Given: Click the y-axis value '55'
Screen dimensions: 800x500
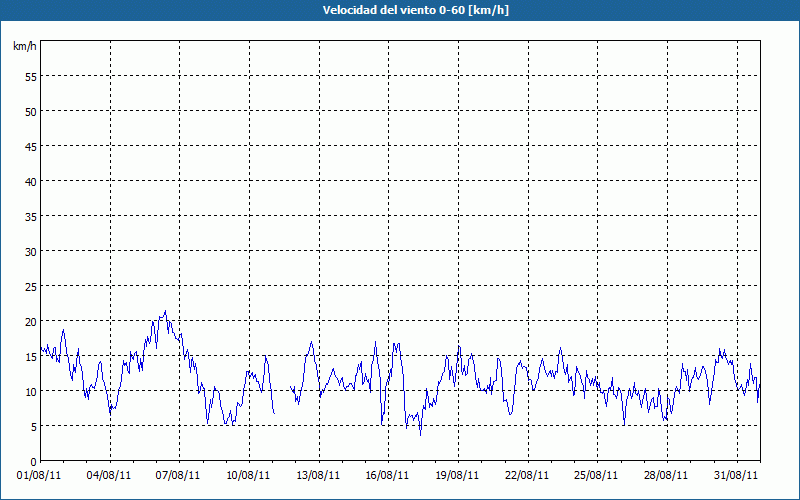Looking at the screenshot, I should (x=31, y=77).
